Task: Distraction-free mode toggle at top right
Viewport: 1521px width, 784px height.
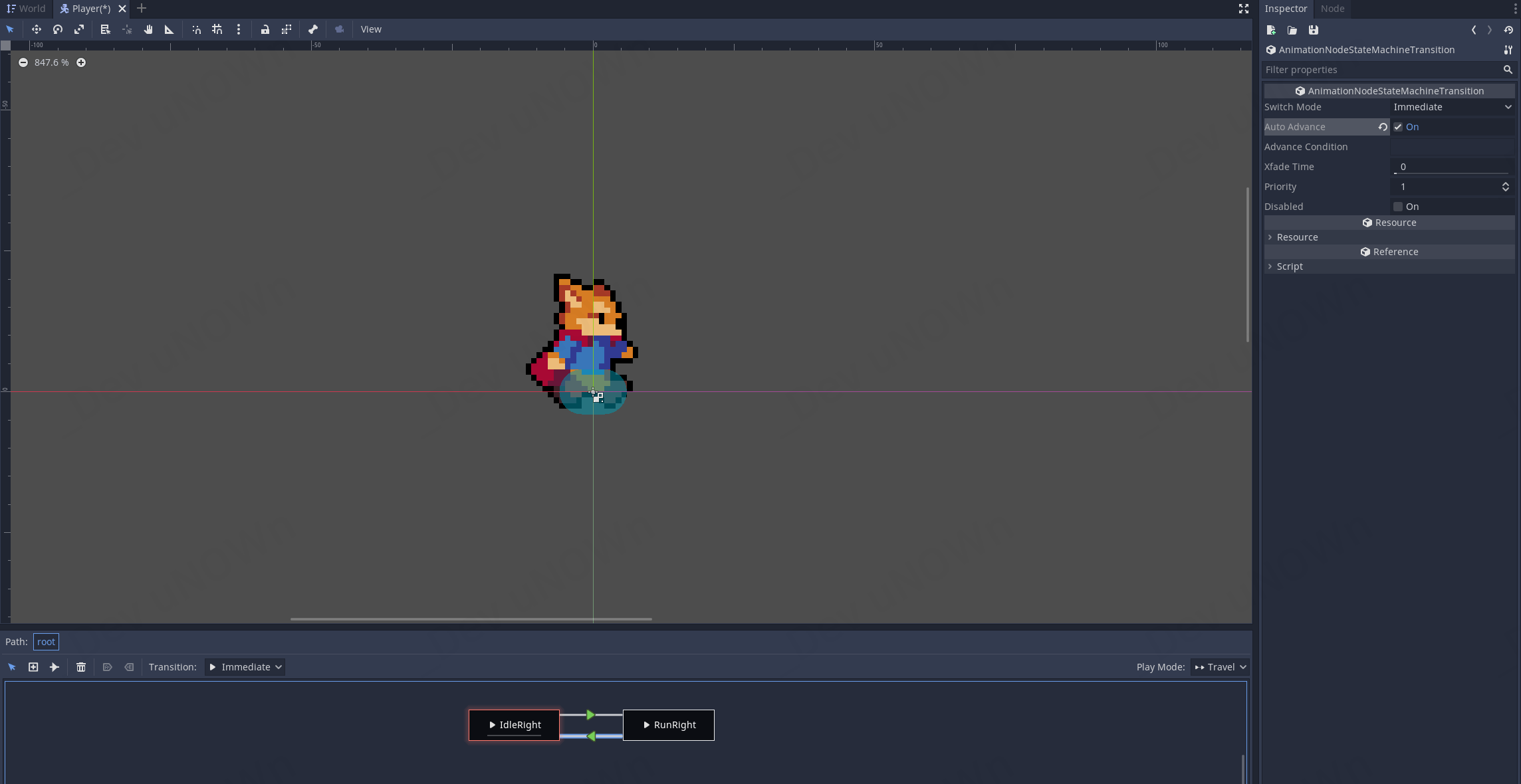Action: point(1244,9)
